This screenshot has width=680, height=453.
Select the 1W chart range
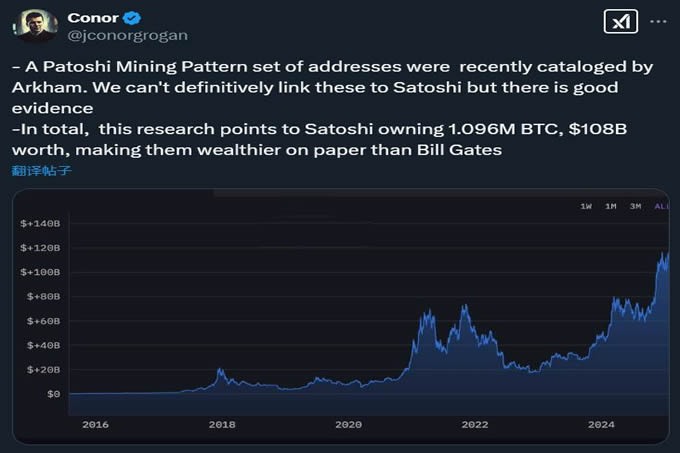point(586,206)
